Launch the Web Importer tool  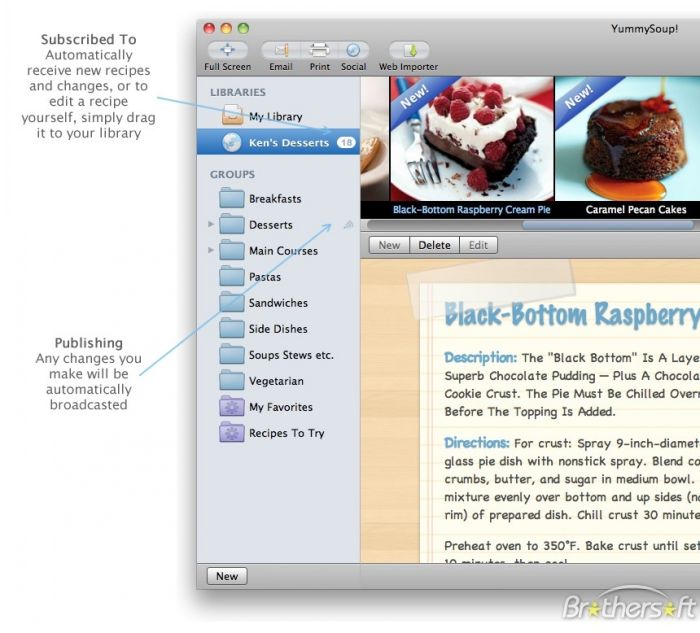coord(408,50)
